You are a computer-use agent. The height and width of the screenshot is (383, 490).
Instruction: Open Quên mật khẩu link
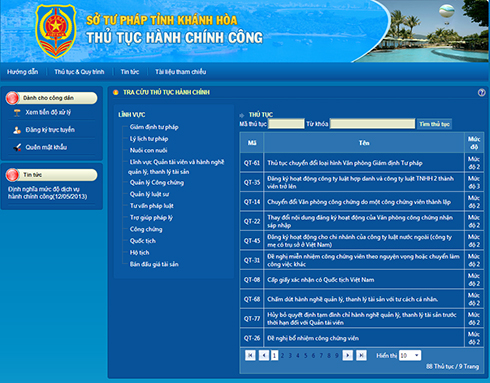46,147
